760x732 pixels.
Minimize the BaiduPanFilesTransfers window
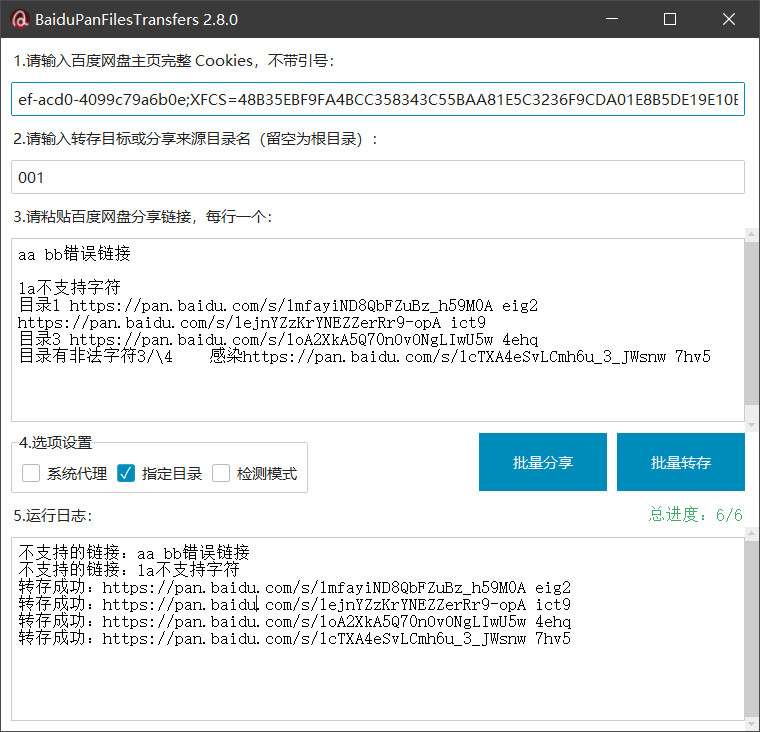pyautogui.click(x=612, y=19)
